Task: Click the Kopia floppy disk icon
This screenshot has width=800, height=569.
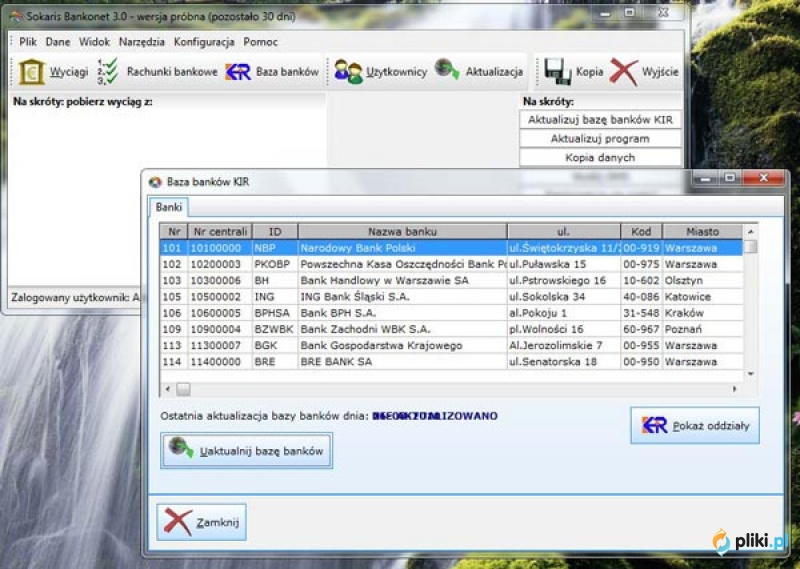Action: tap(557, 71)
